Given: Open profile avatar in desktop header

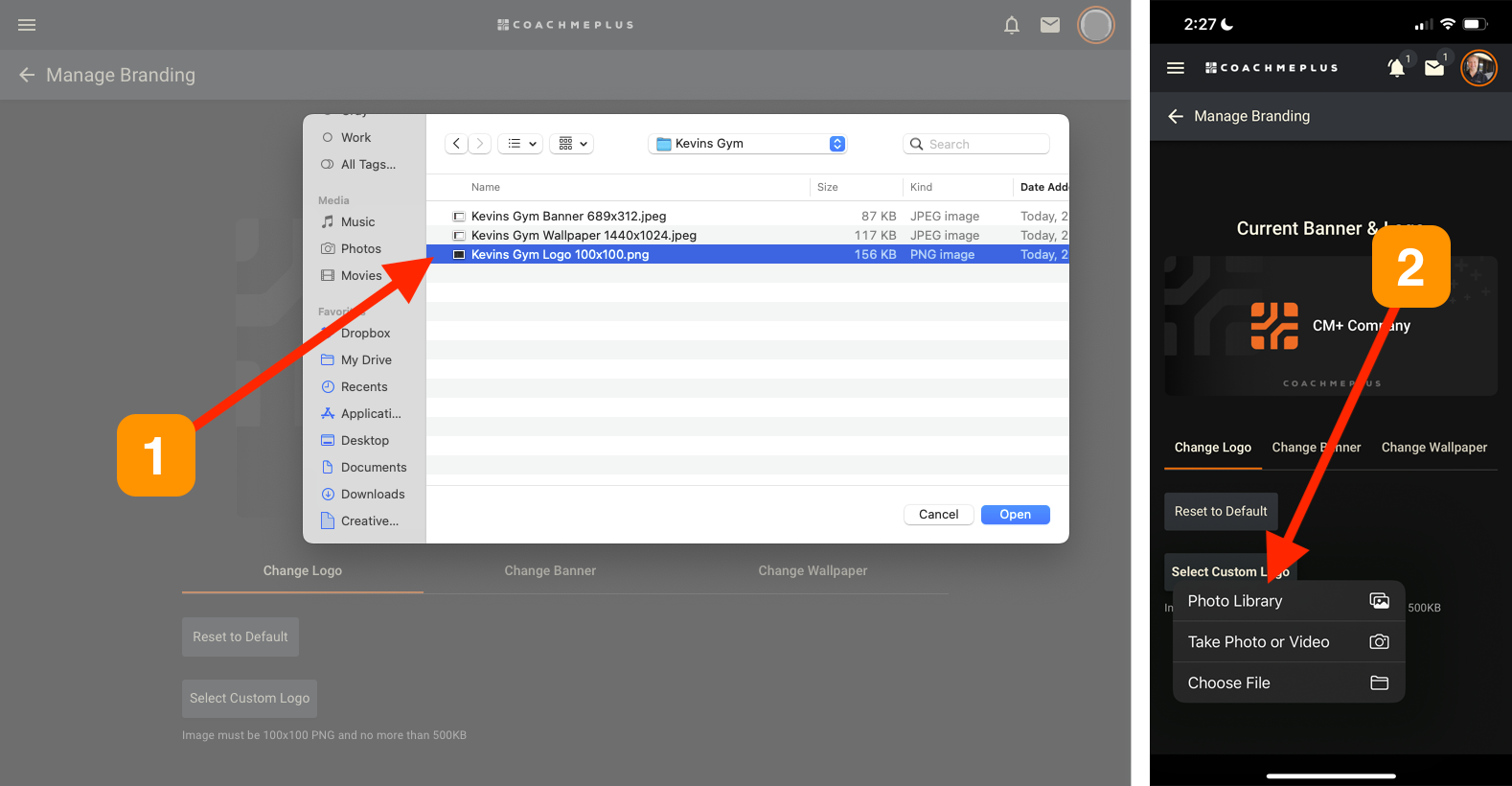Looking at the screenshot, I should point(1096,25).
